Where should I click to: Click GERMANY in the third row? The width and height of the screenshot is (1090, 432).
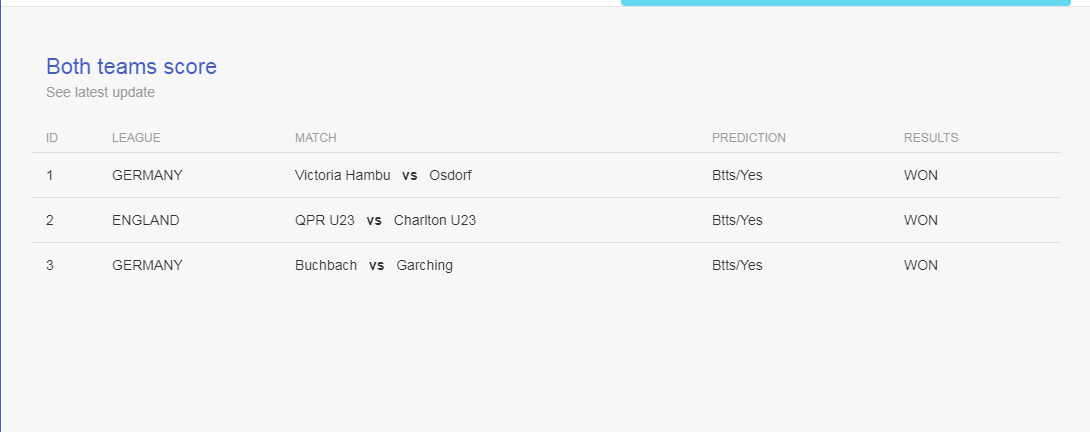click(147, 265)
